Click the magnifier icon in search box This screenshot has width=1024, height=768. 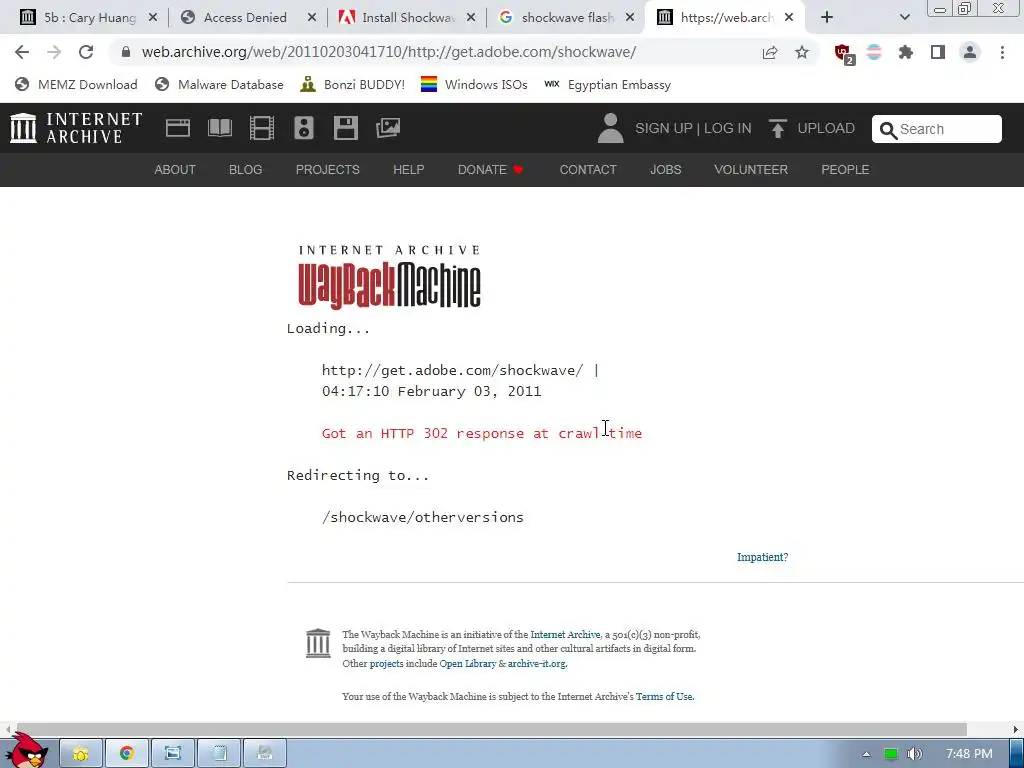point(888,130)
